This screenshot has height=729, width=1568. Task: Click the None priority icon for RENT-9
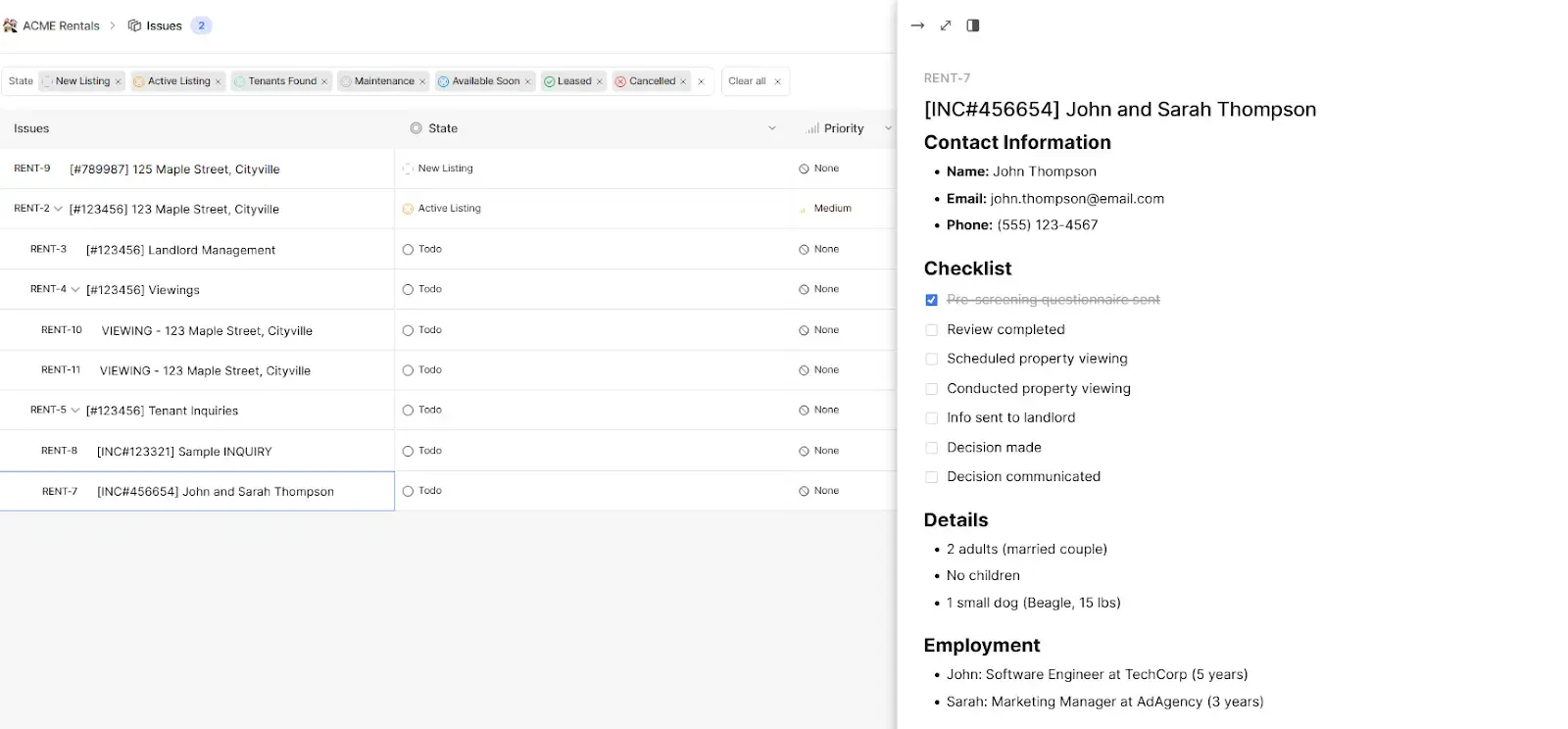pyautogui.click(x=804, y=169)
